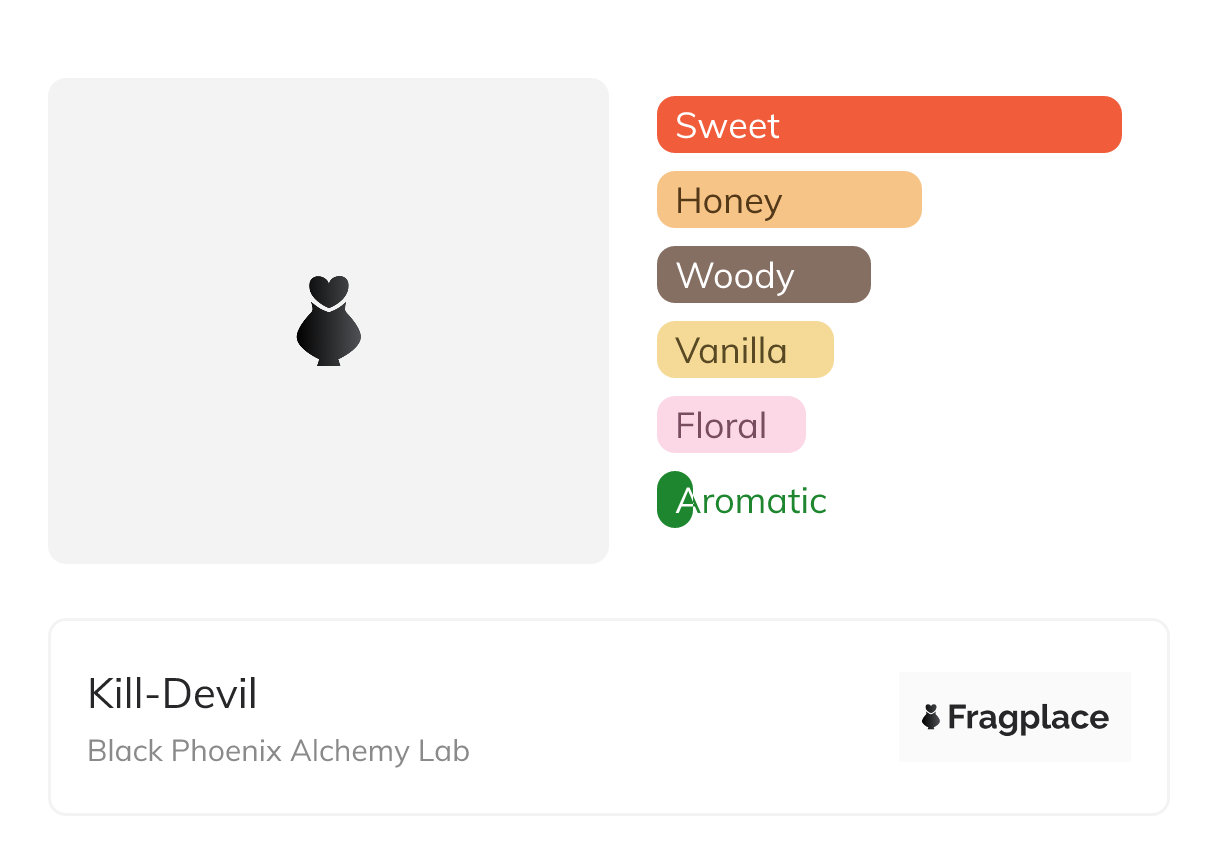
Task: Open the Kill-Devil fragrance title
Action: [x=172, y=694]
